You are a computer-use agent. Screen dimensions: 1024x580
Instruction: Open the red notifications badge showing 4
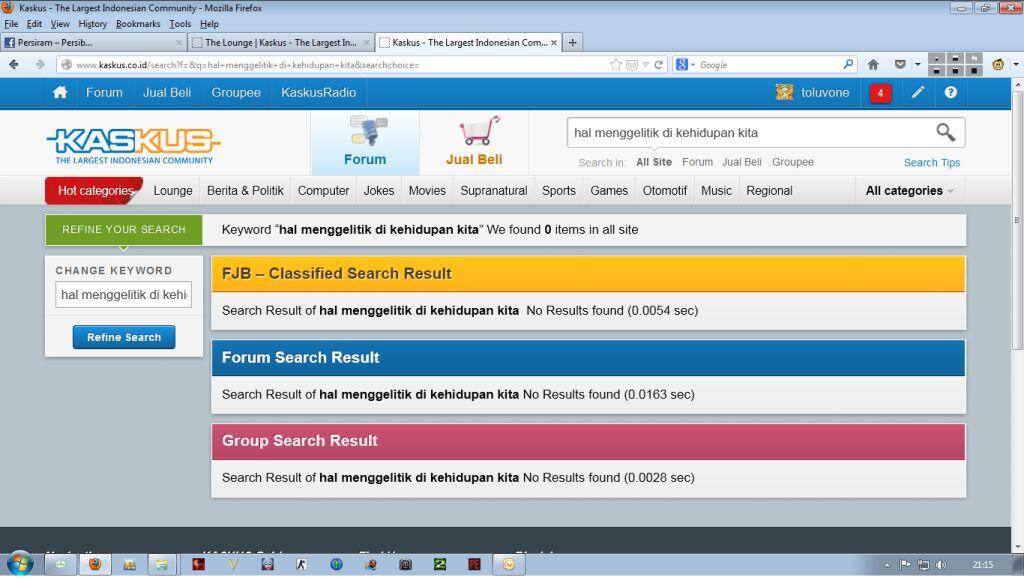(x=880, y=93)
